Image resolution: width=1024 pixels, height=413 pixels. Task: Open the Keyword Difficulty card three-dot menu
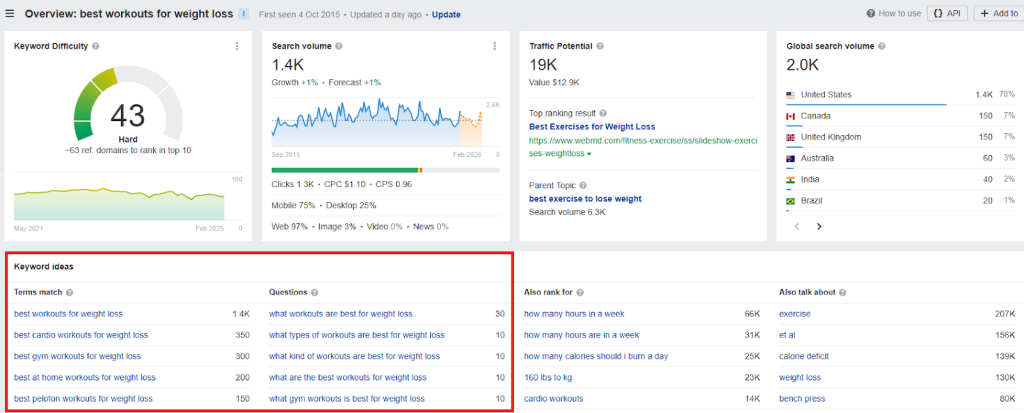click(237, 46)
